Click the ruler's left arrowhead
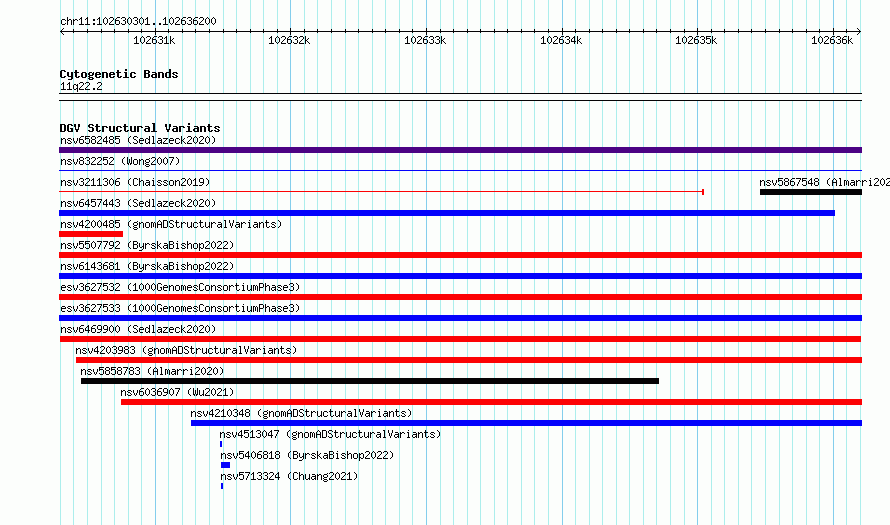 [x=62, y=31]
